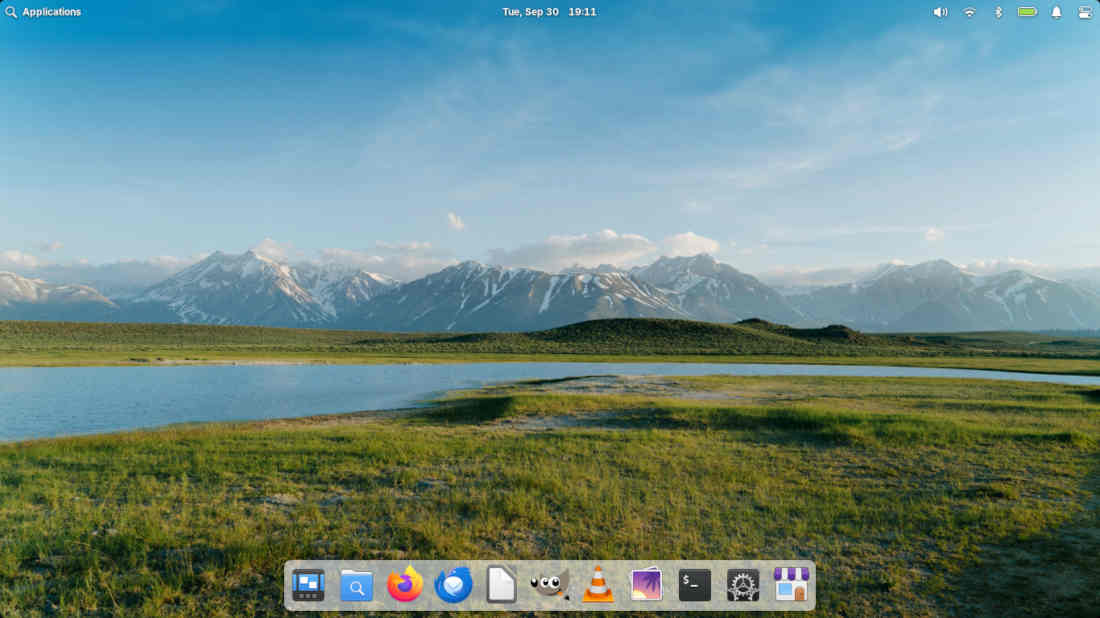Open the Files manager in dock
The image size is (1100, 618).
click(356, 585)
